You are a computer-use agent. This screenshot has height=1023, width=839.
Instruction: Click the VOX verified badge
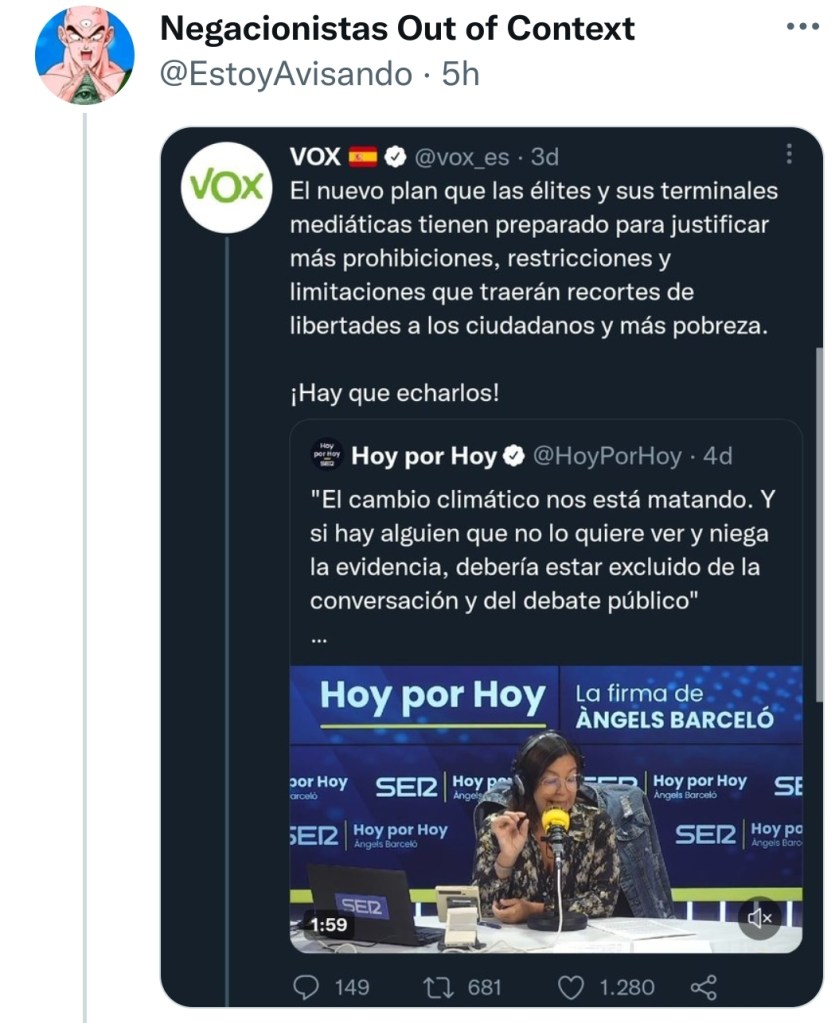pos(395,157)
